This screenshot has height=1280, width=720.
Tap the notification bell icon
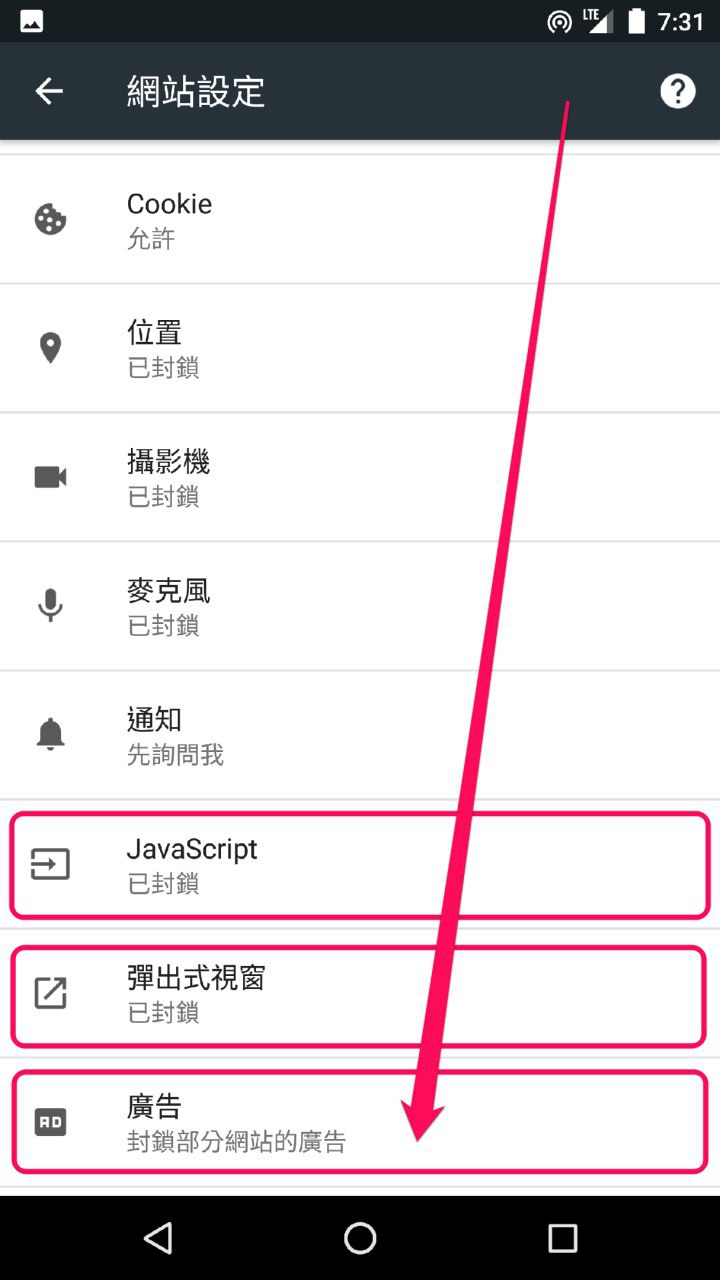click(50, 735)
